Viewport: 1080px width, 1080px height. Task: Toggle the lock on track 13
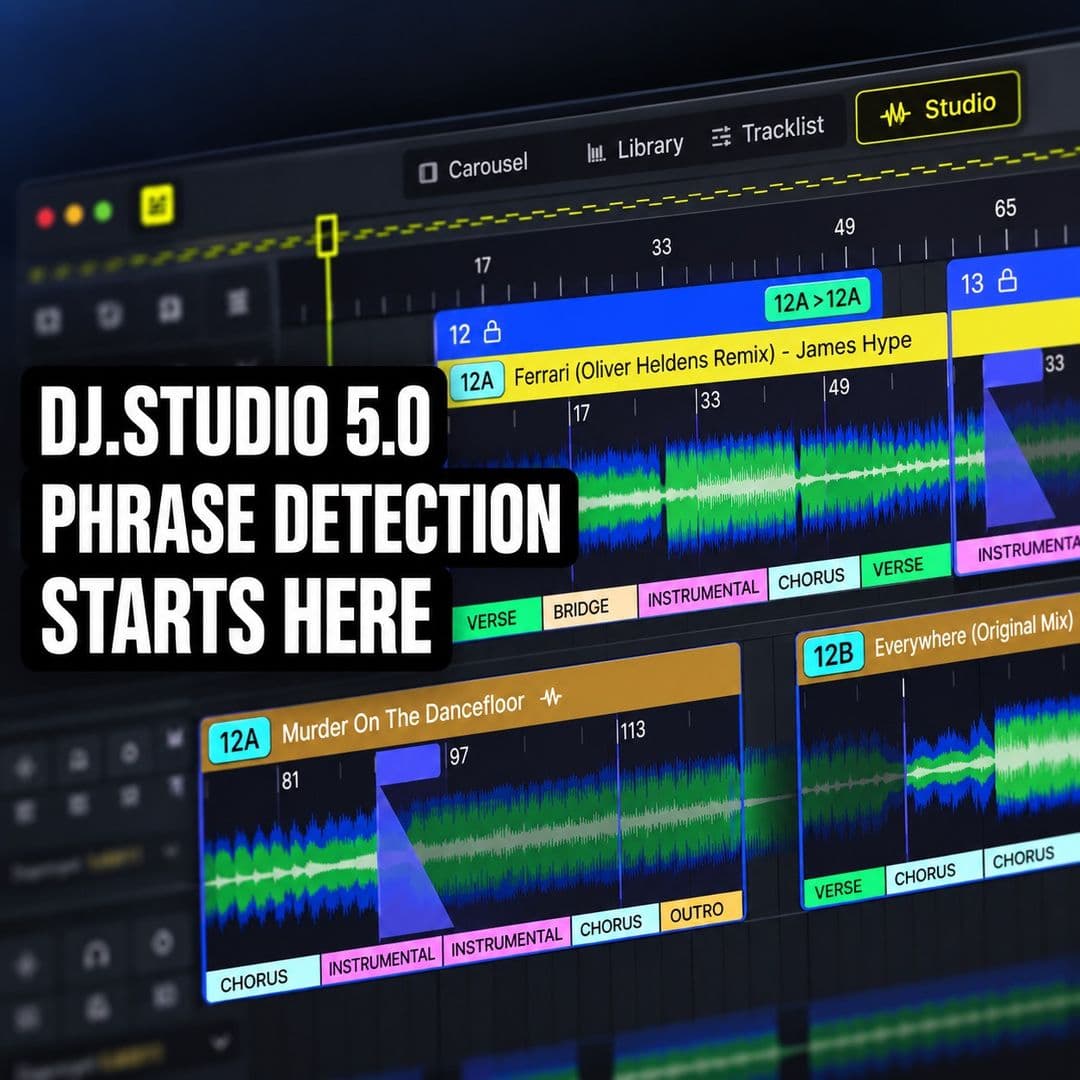click(1008, 280)
